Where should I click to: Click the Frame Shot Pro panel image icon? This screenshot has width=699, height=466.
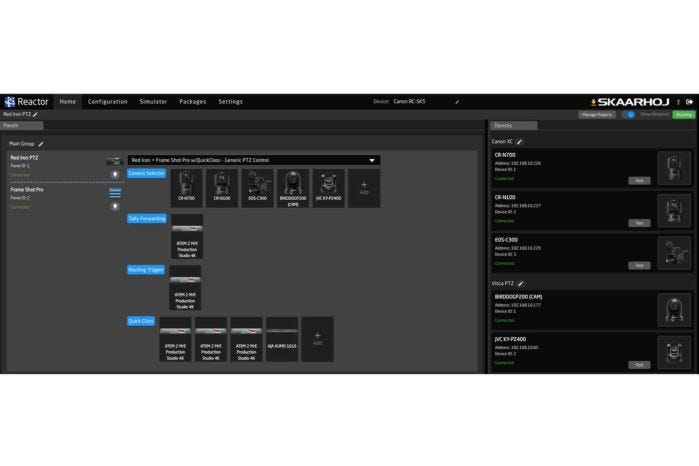coord(115,193)
